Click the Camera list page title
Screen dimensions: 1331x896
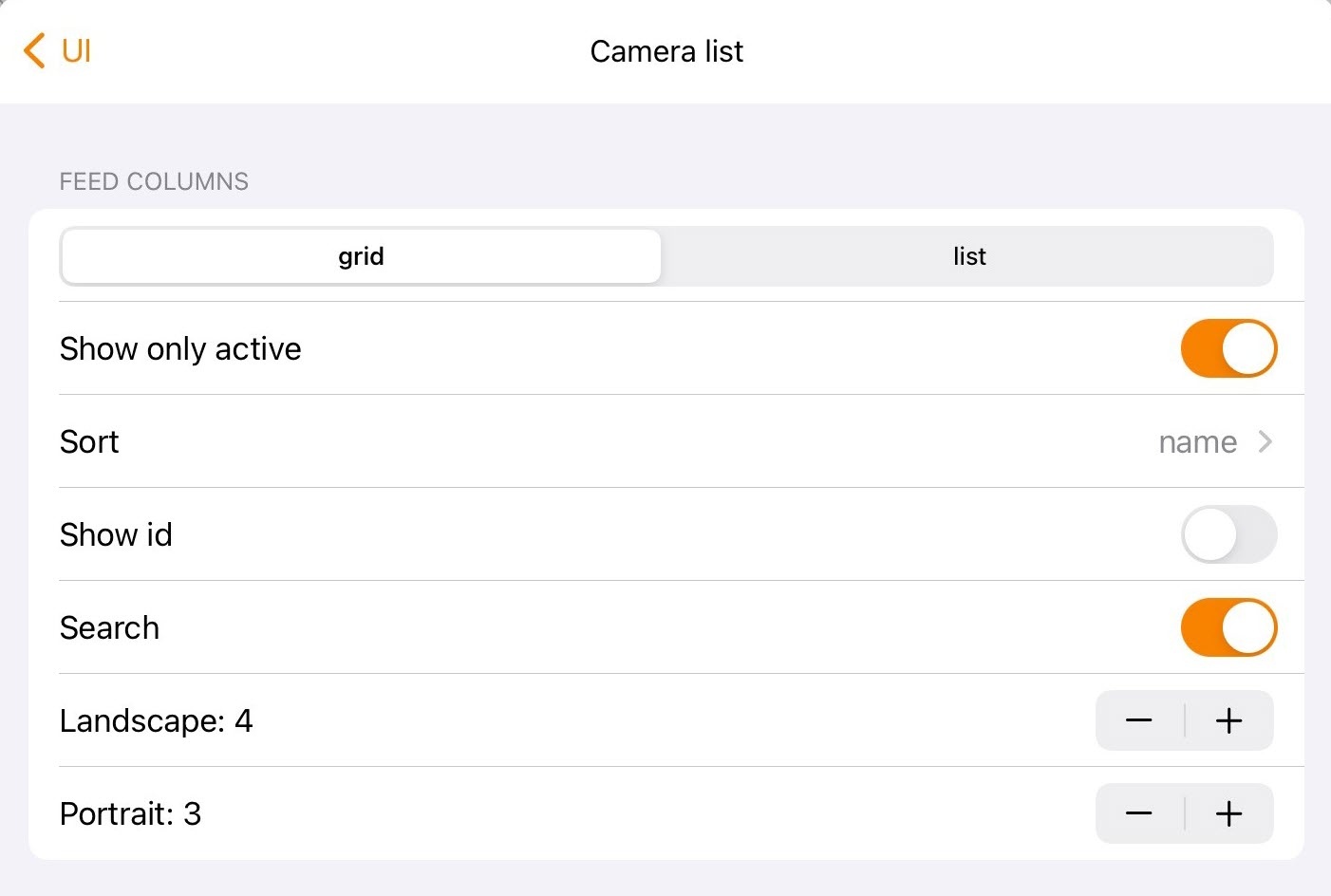click(666, 51)
